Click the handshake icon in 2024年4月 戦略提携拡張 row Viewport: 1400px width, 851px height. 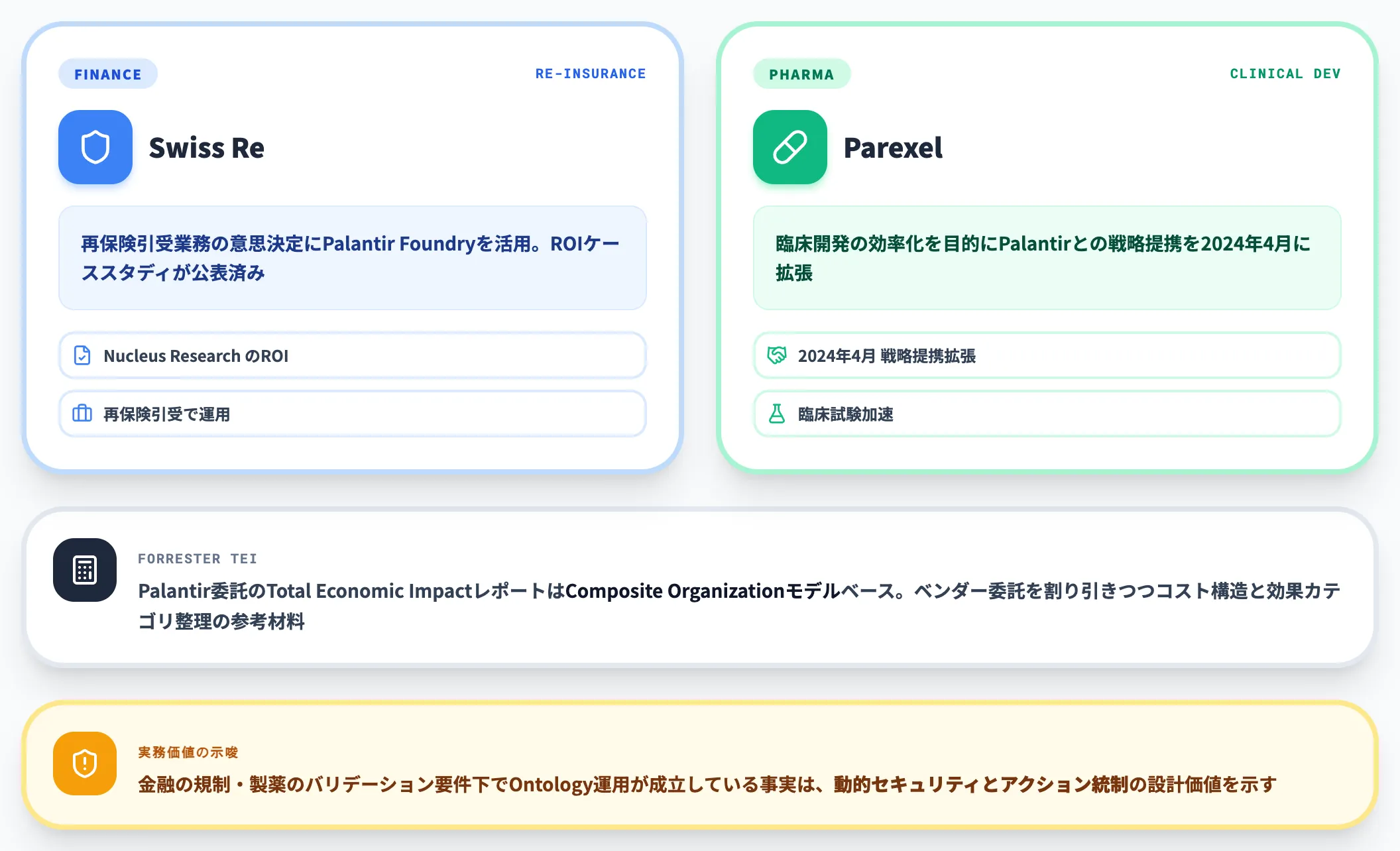(777, 355)
